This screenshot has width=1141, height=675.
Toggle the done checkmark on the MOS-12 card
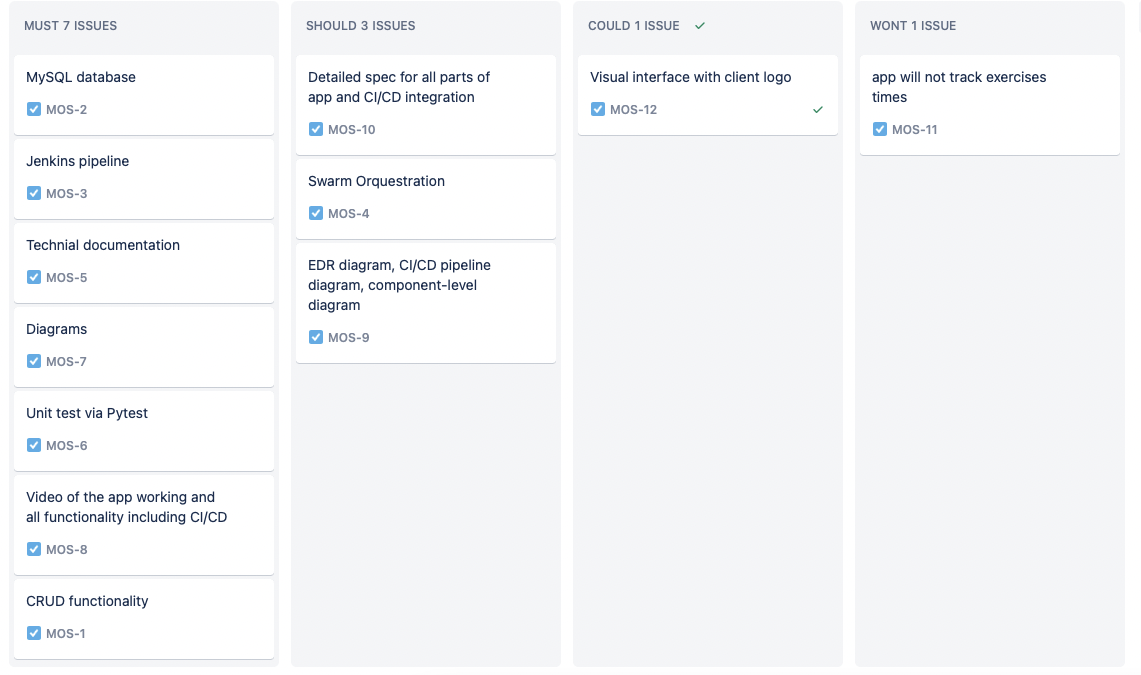[818, 109]
